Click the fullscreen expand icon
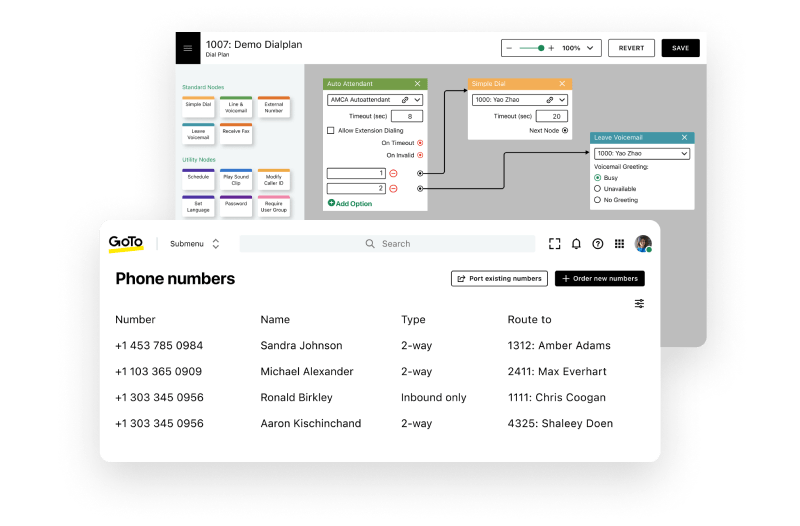800x526 pixels. click(x=555, y=243)
